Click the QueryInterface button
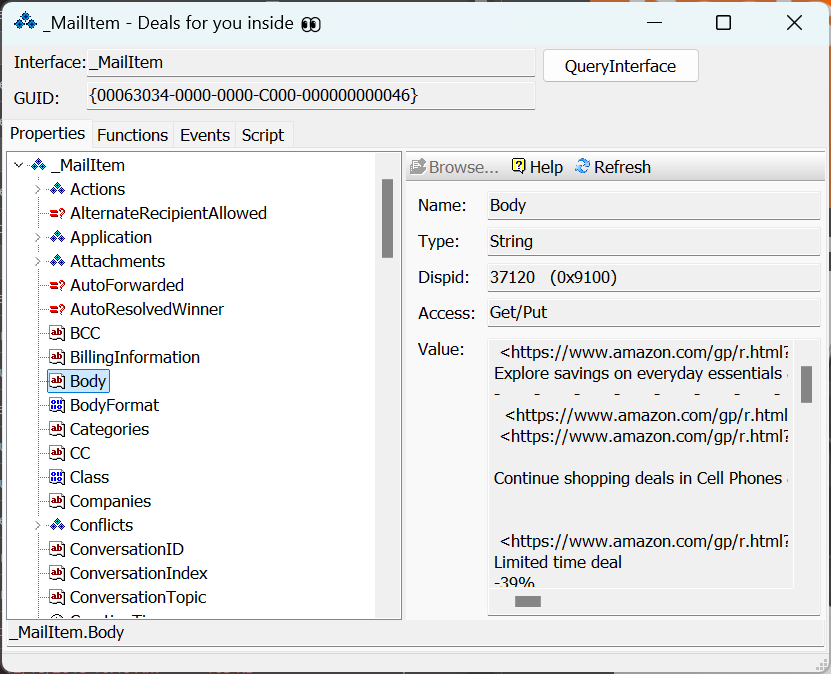The height and width of the screenshot is (674, 831). coord(621,66)
